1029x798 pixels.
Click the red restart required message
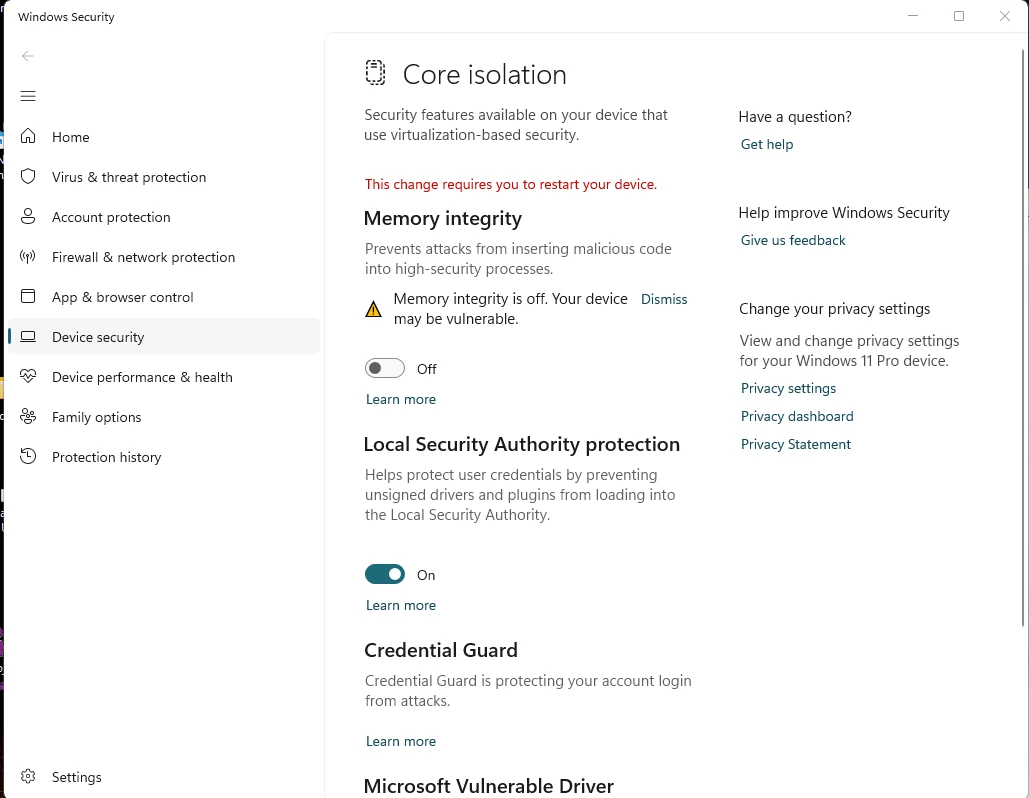click(511, 184)
